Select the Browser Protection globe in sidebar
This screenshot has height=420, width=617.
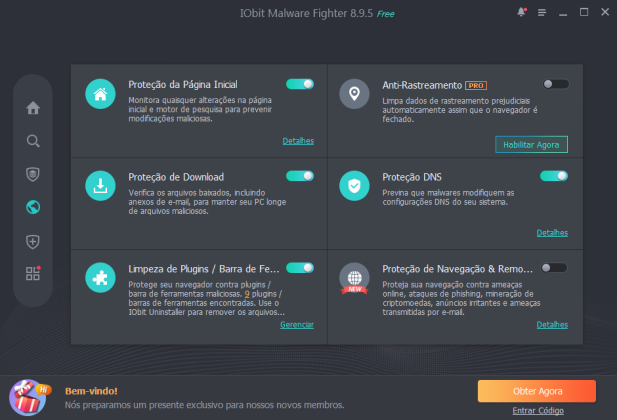pos(33,207)
